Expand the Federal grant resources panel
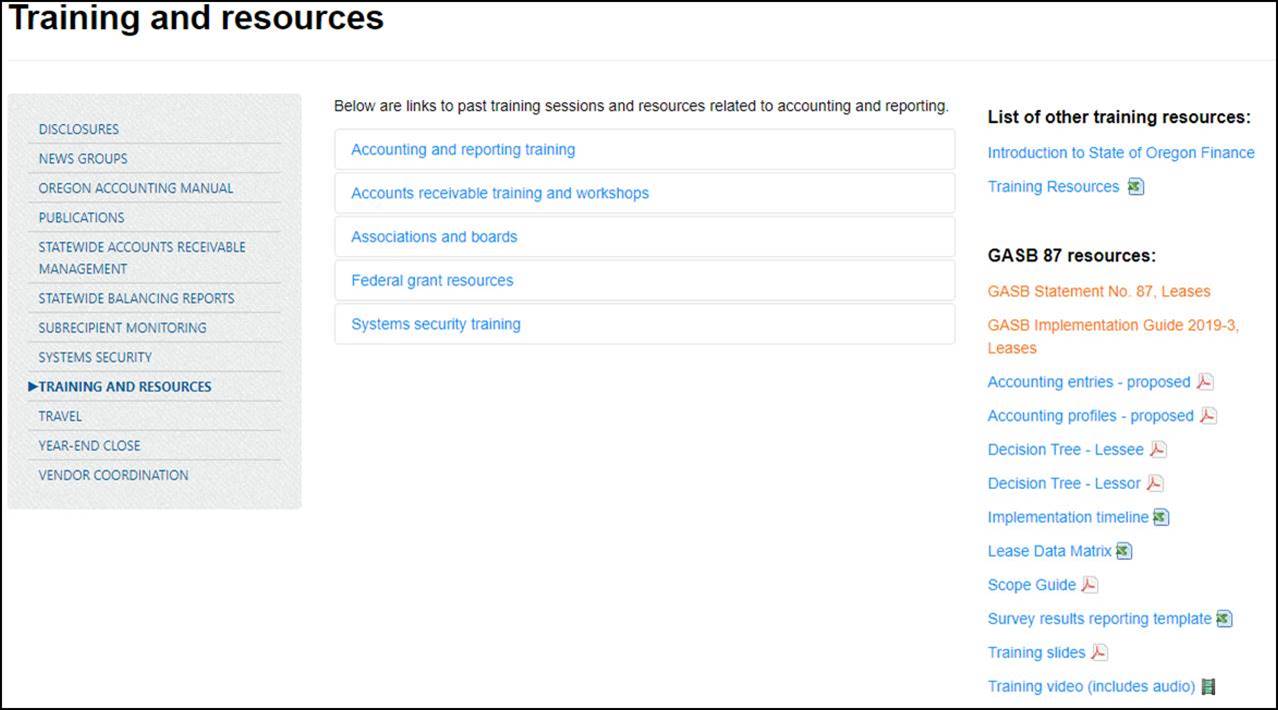This screenshot has width=1278, height=710. tap(432, 281)
